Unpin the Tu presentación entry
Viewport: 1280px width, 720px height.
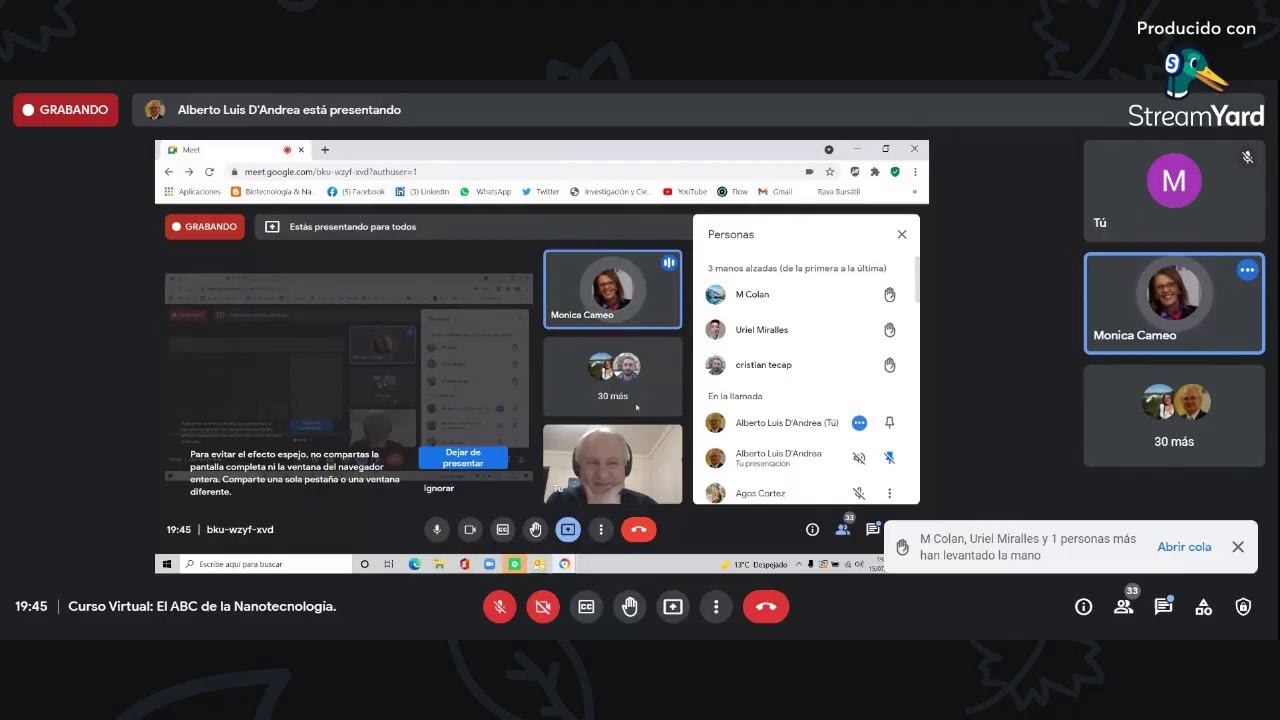pos(889,458)
